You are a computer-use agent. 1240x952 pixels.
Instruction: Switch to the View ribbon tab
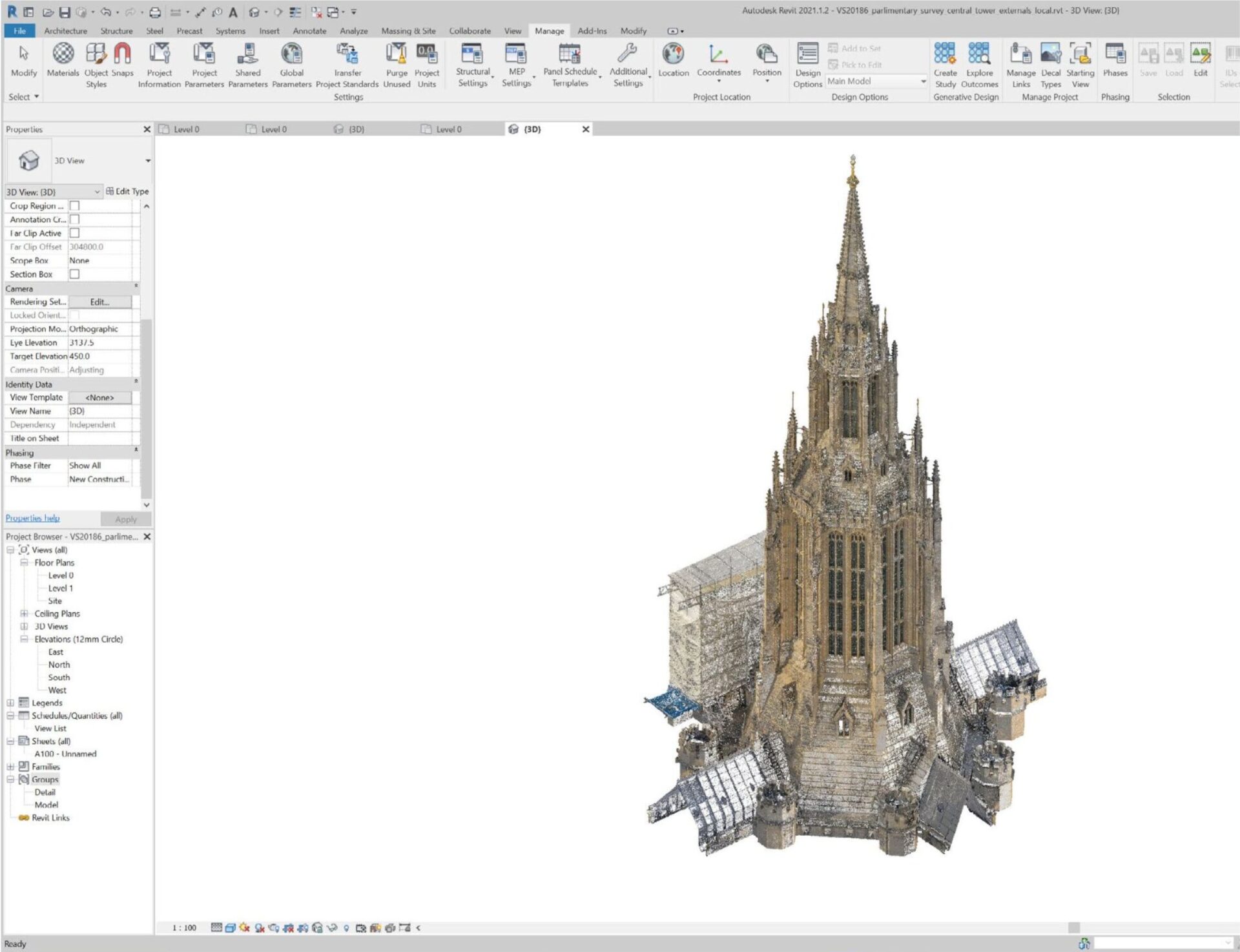513,31
